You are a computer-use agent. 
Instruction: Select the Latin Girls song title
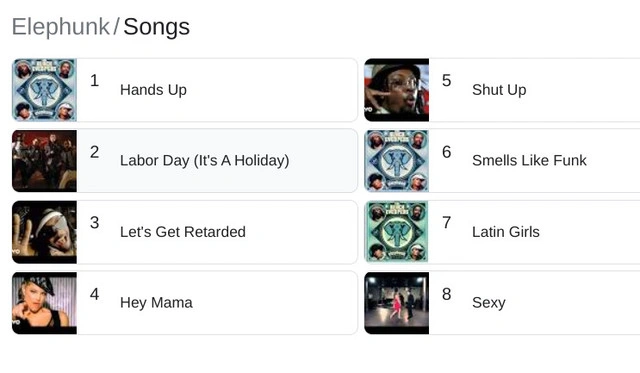point(506,232)
